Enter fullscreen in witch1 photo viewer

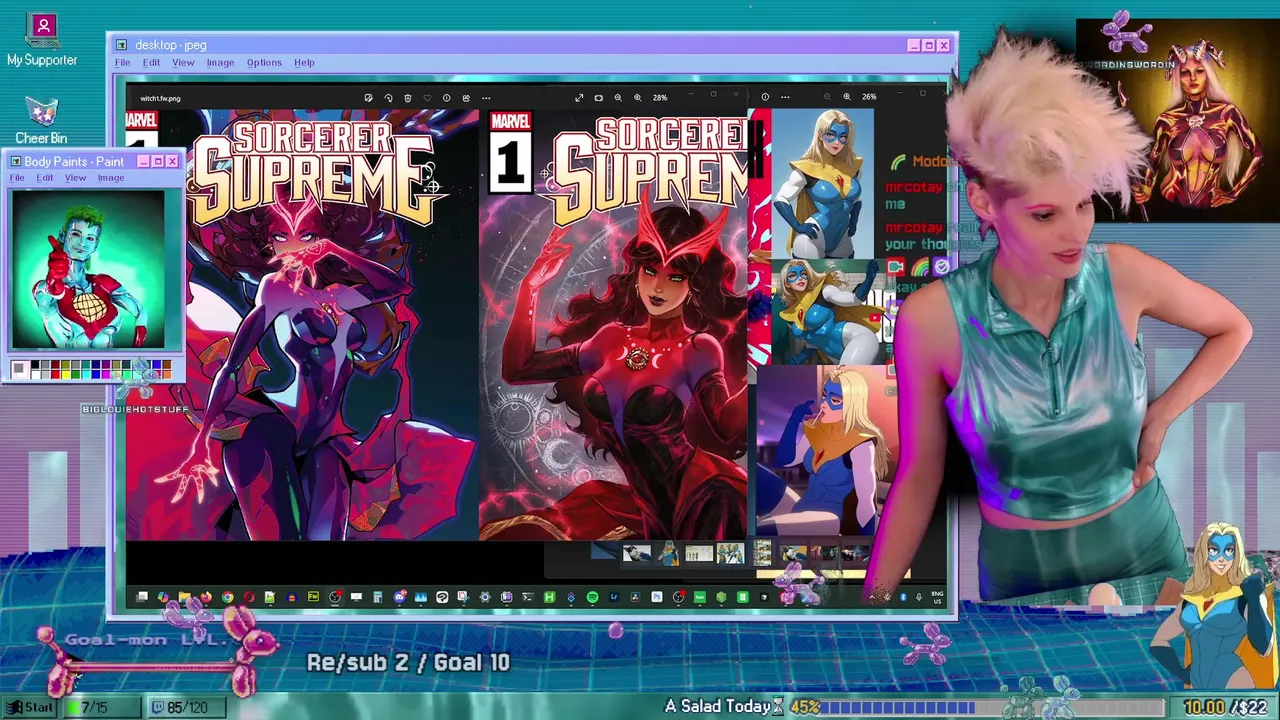(579, 97)
